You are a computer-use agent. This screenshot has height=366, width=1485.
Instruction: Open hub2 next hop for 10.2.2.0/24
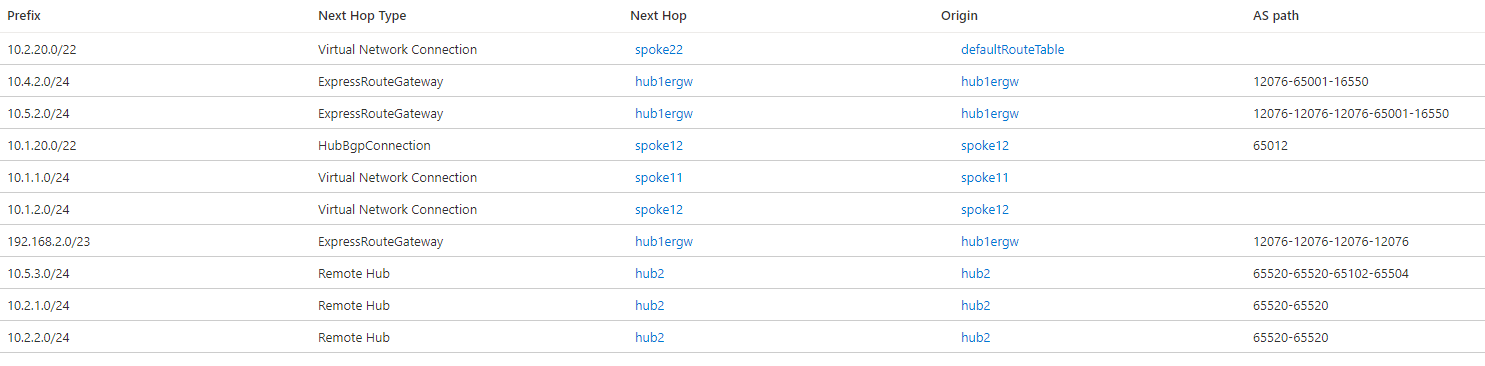(x=649, y=337)
